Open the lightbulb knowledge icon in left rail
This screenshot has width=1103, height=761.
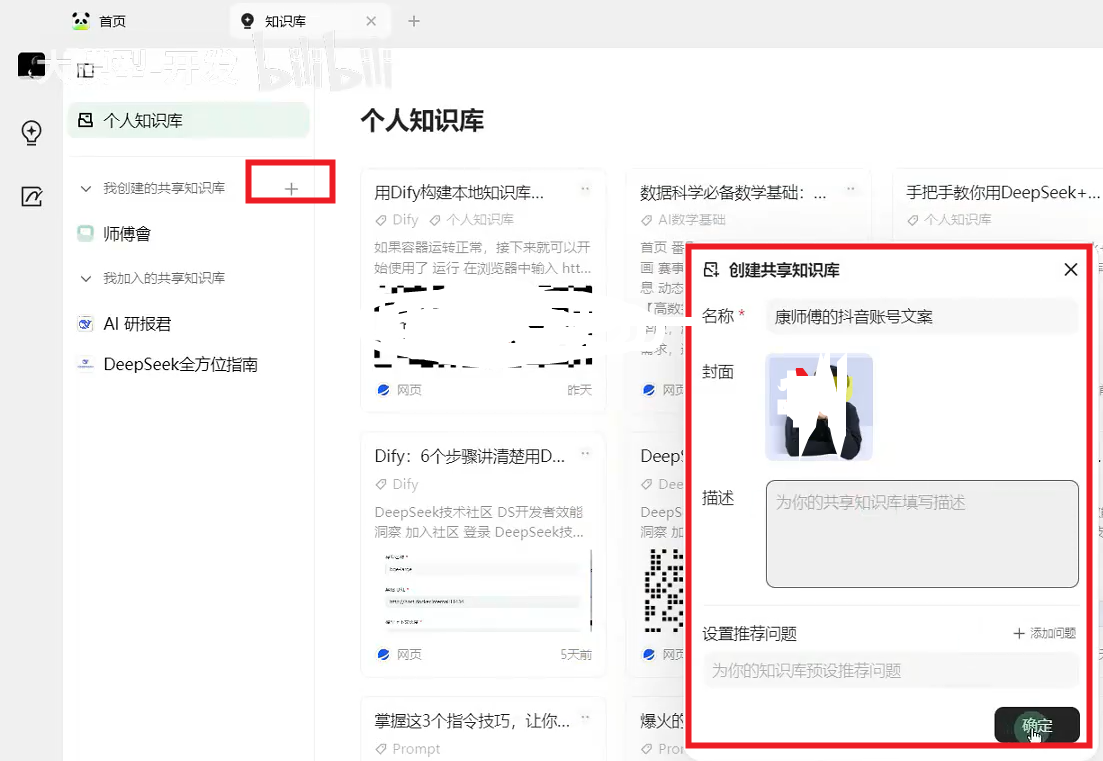click(32, 132)
